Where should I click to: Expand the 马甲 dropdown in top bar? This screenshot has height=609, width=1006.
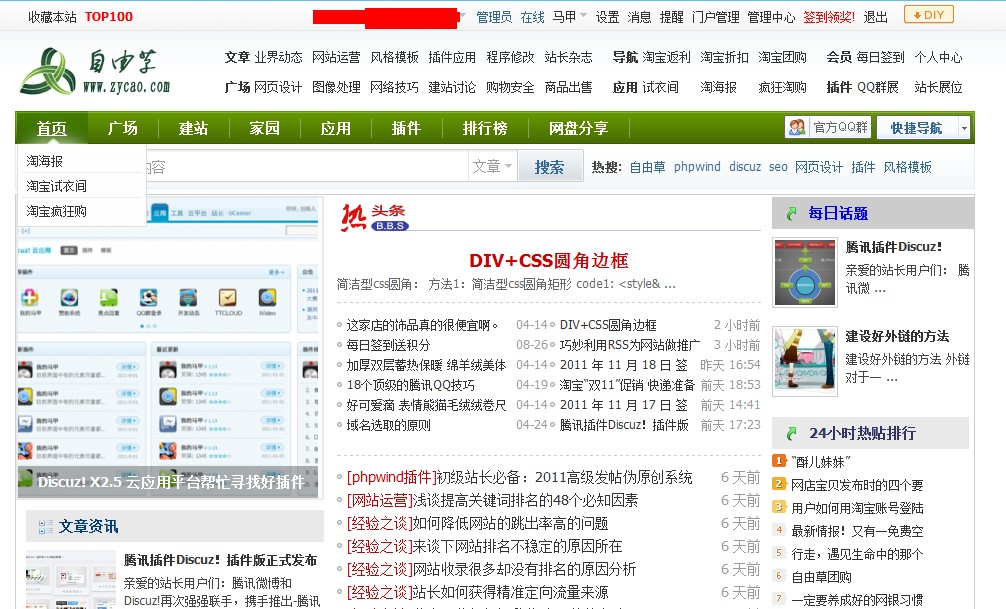coord(583,15)
